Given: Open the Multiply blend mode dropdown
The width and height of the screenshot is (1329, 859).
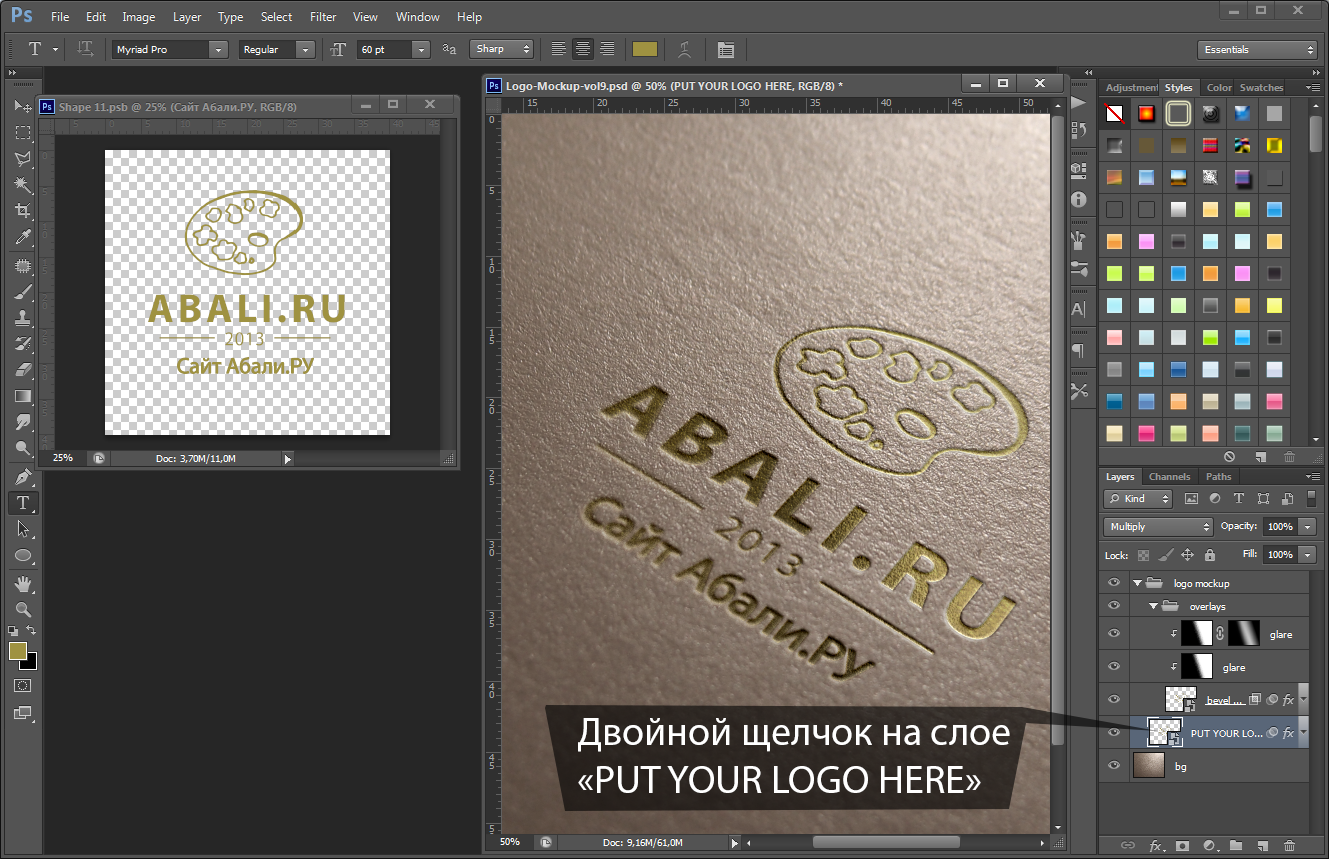Looking at the screenshot, I should [x=1158, y=526].
